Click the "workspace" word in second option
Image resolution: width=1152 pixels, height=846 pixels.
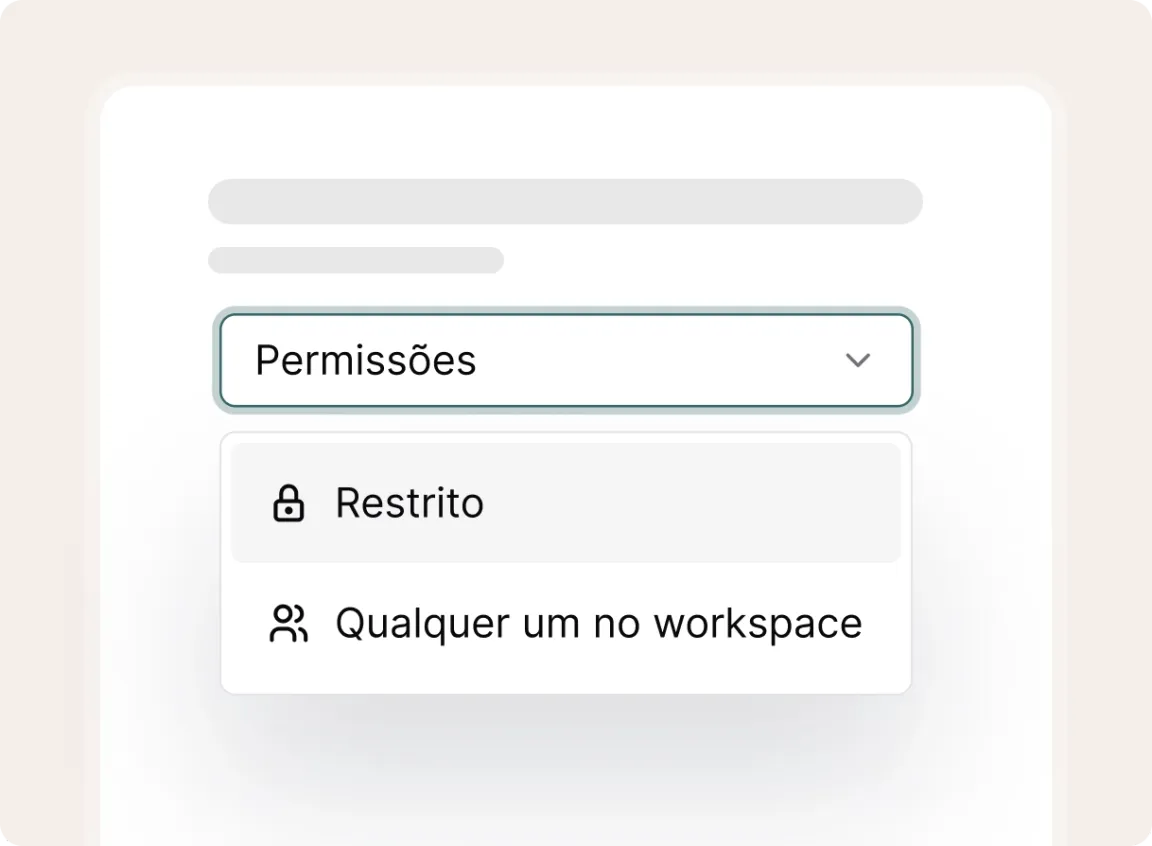tap(758, 623)
